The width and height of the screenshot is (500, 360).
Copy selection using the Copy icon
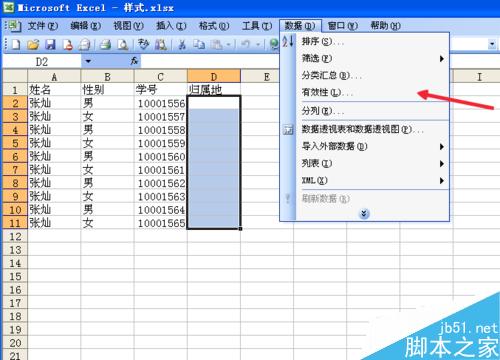(199, 44)
